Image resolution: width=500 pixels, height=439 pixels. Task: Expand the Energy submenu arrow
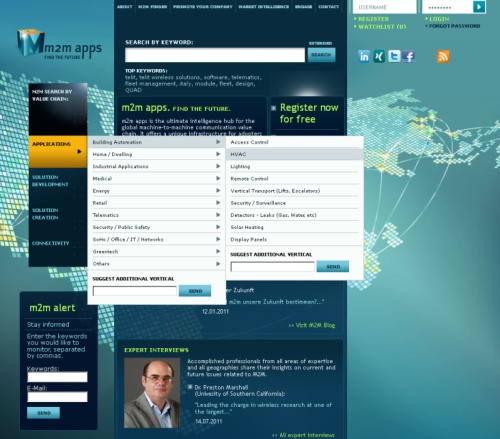pyautogui.click(x=218, y=190)
